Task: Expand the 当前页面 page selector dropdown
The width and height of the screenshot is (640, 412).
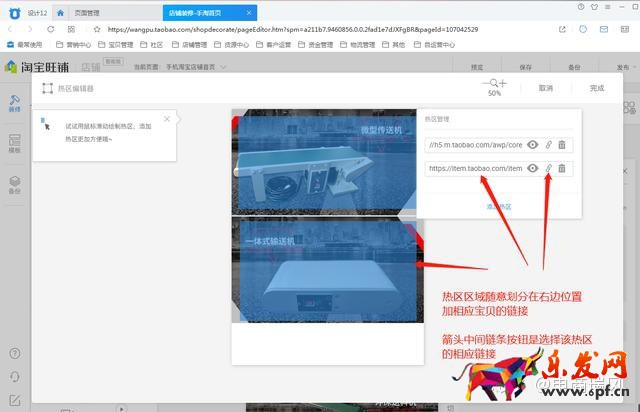Action: click(222, 67)
